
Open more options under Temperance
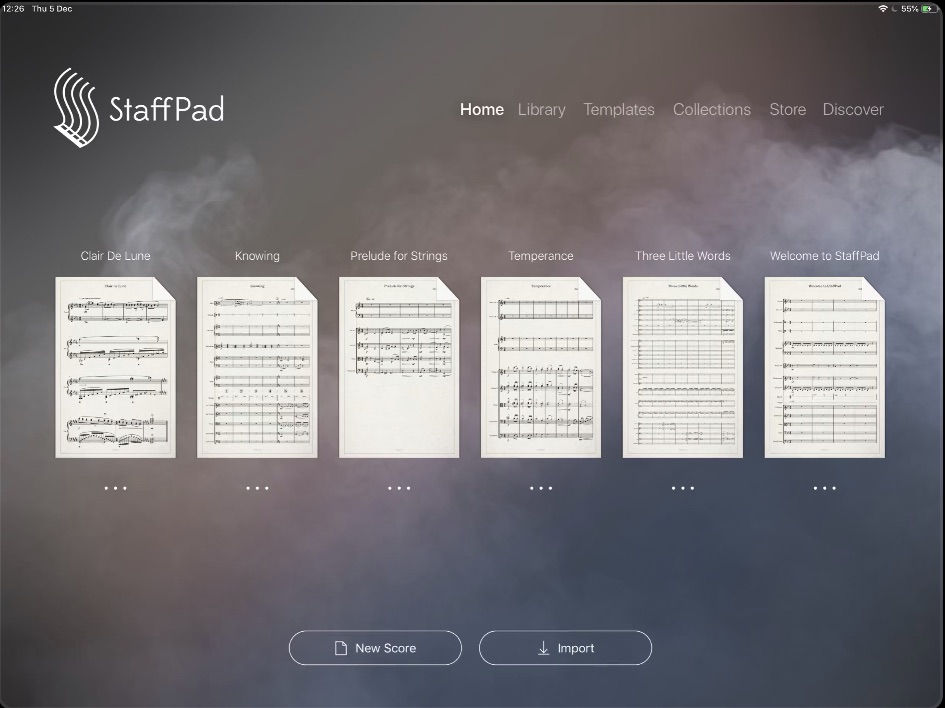[x=541, y=488]
